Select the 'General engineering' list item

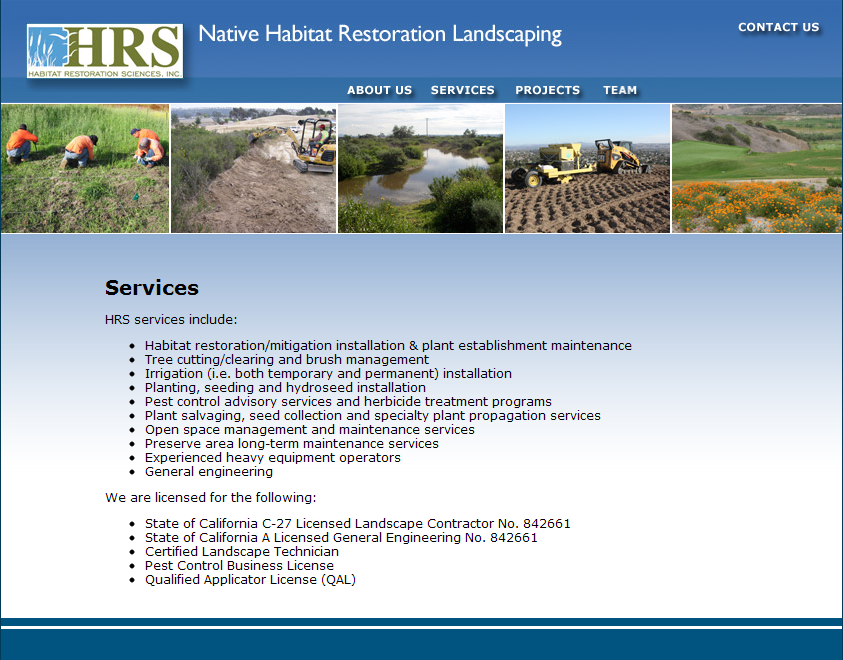[209, 471]
